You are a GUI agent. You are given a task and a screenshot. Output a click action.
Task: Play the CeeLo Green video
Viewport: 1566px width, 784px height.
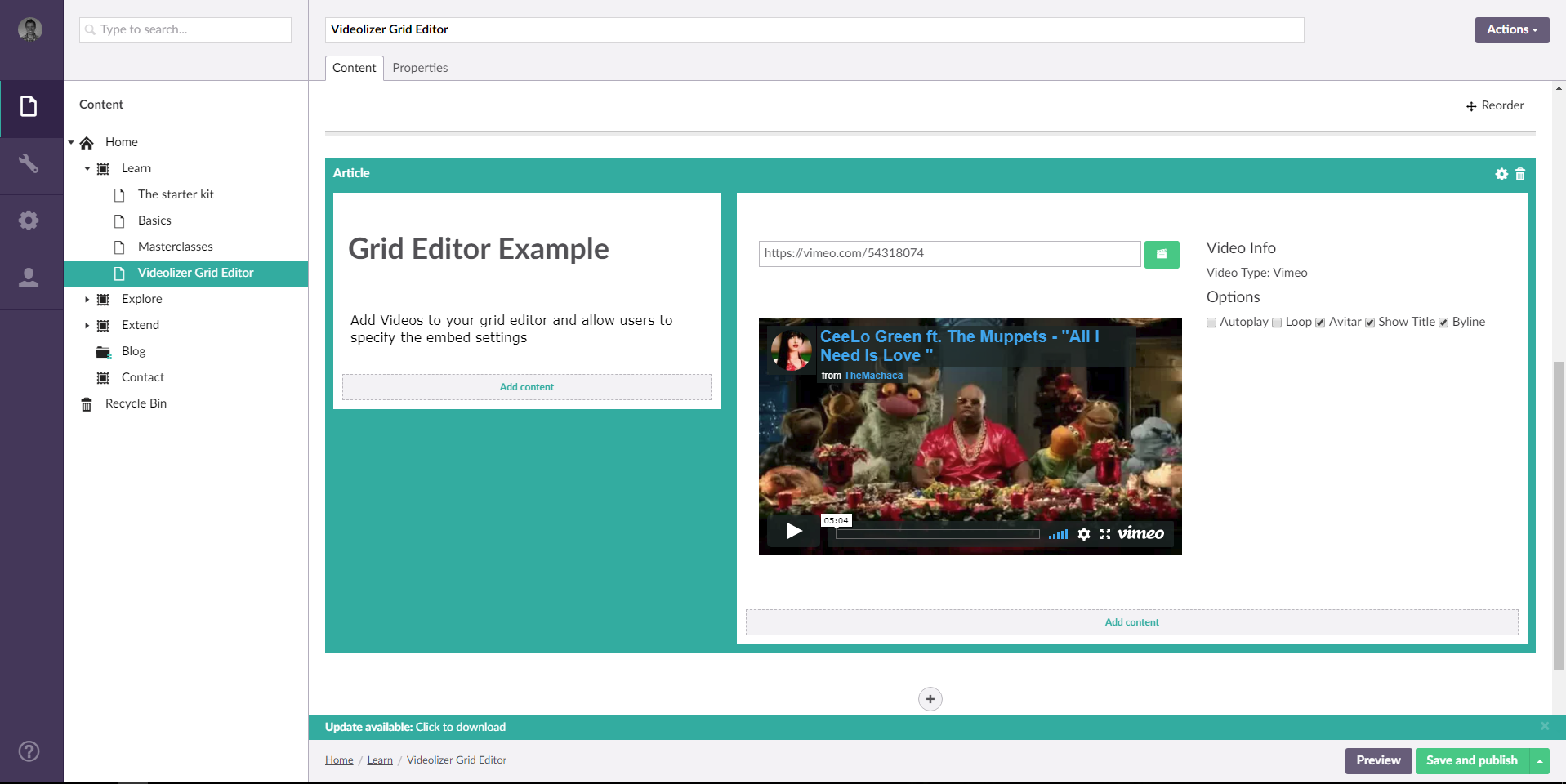pos(793,532)
